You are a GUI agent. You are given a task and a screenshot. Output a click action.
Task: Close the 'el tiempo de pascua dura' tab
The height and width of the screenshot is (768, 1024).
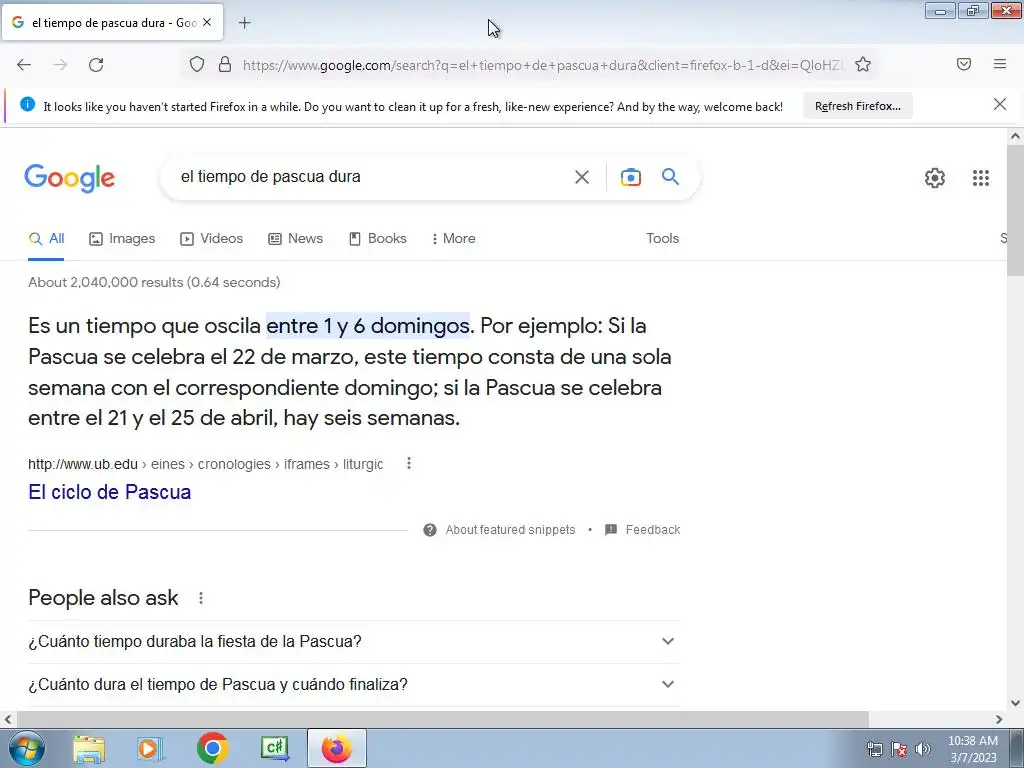[x=207, y=22]
